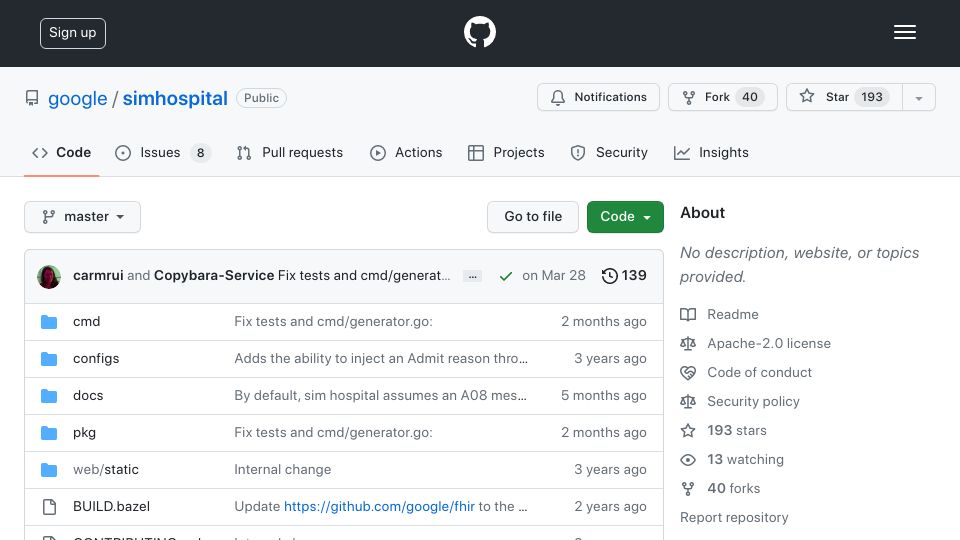Click the Notifications bell button
The height and width of the screenshot is (540, 960).
(598, 97)
